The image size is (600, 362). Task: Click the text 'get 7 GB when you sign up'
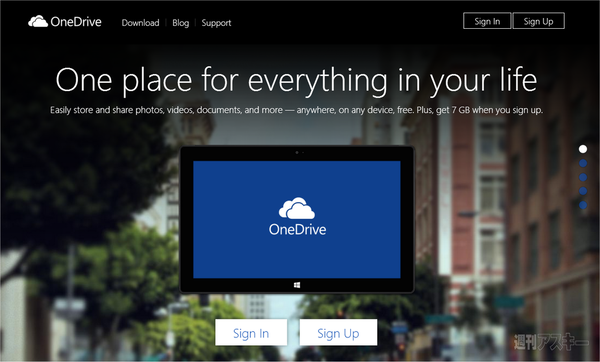489,110
